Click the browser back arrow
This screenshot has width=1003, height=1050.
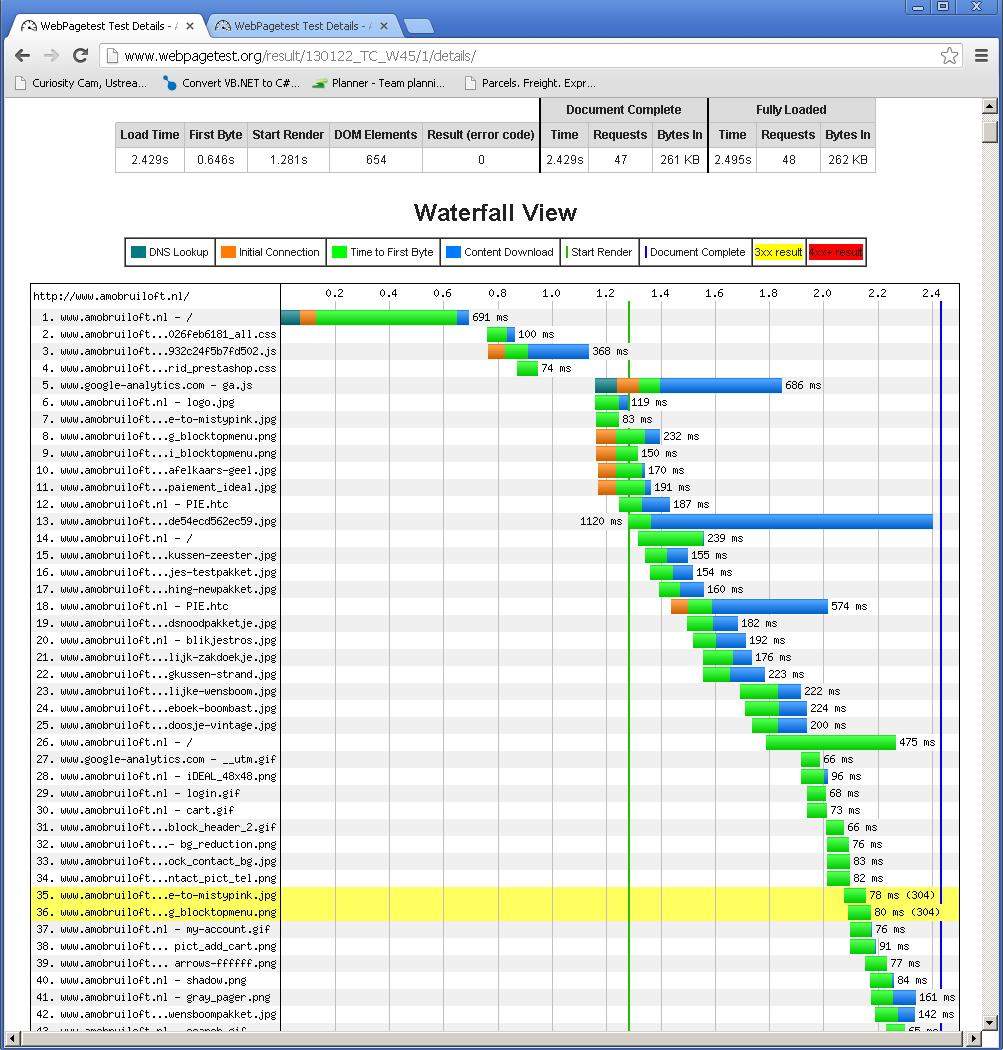pyautogui.click(x=23, y=56)
